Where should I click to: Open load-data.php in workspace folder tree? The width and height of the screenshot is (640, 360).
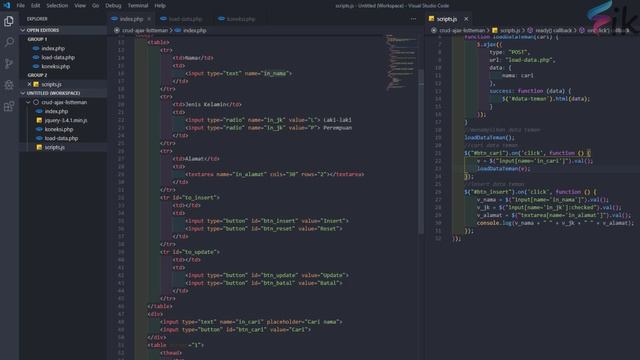(61, 138)
